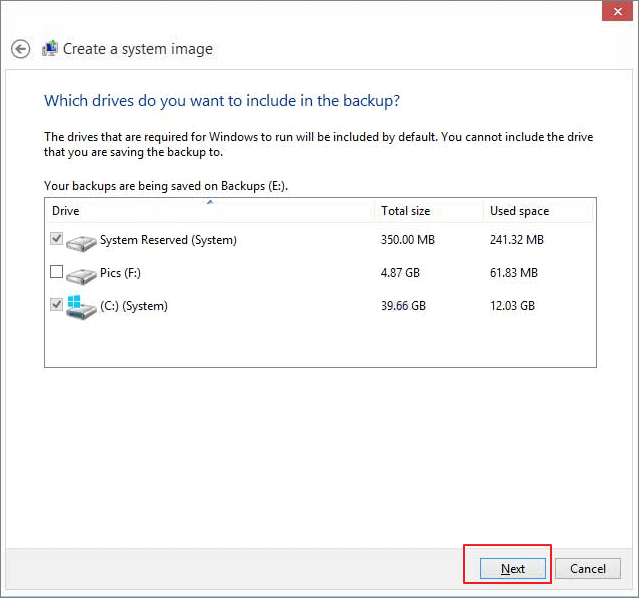Click the Cancel button
Screen dimensions: 639x598
pos(588,568)
